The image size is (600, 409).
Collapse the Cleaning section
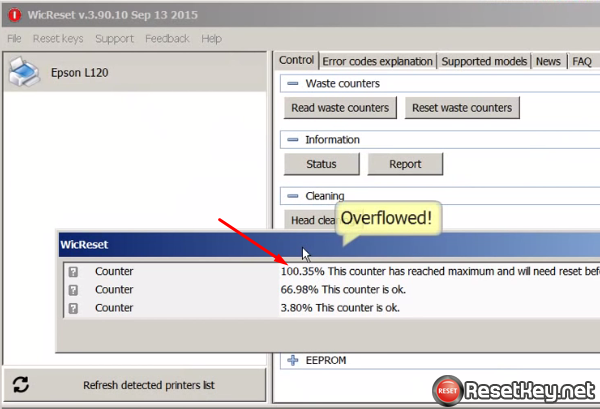point(293,196)
